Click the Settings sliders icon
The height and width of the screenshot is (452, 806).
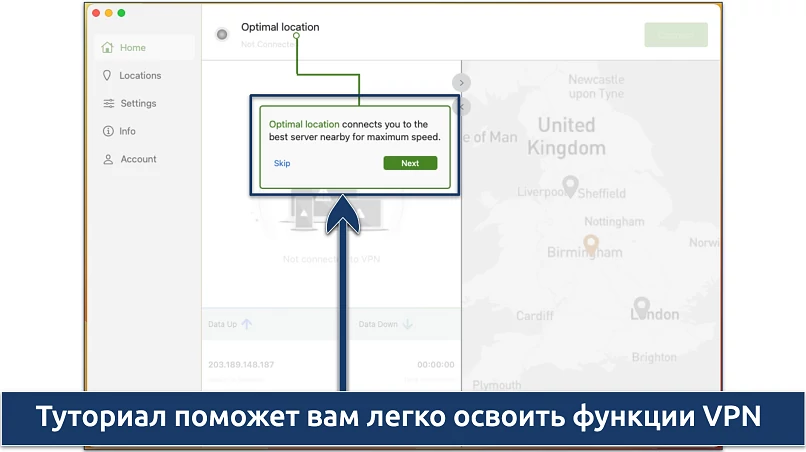pyautogui.click(x=108, y=103)
